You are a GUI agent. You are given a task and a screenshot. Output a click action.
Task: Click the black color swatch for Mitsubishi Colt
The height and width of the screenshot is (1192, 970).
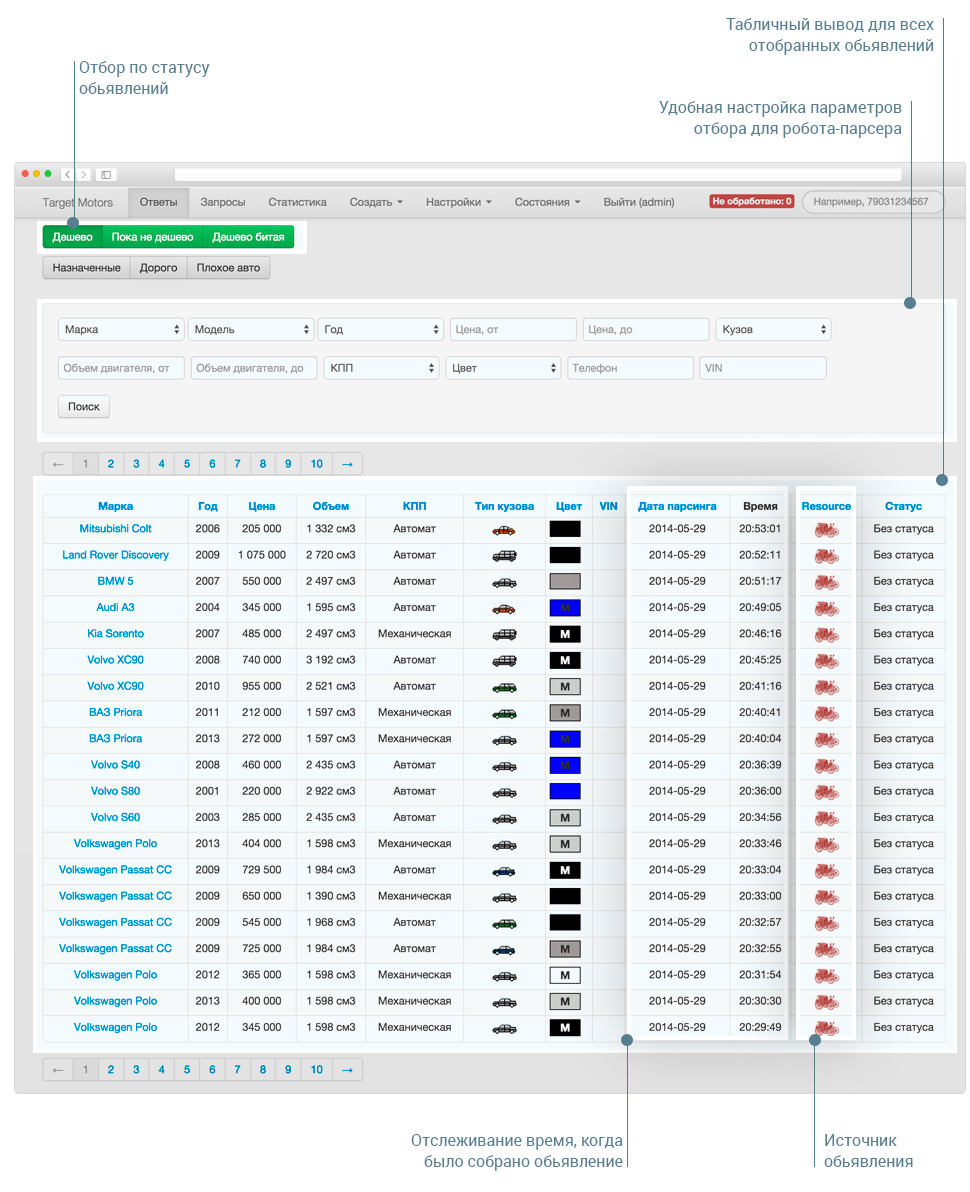(x=565, y=529)
